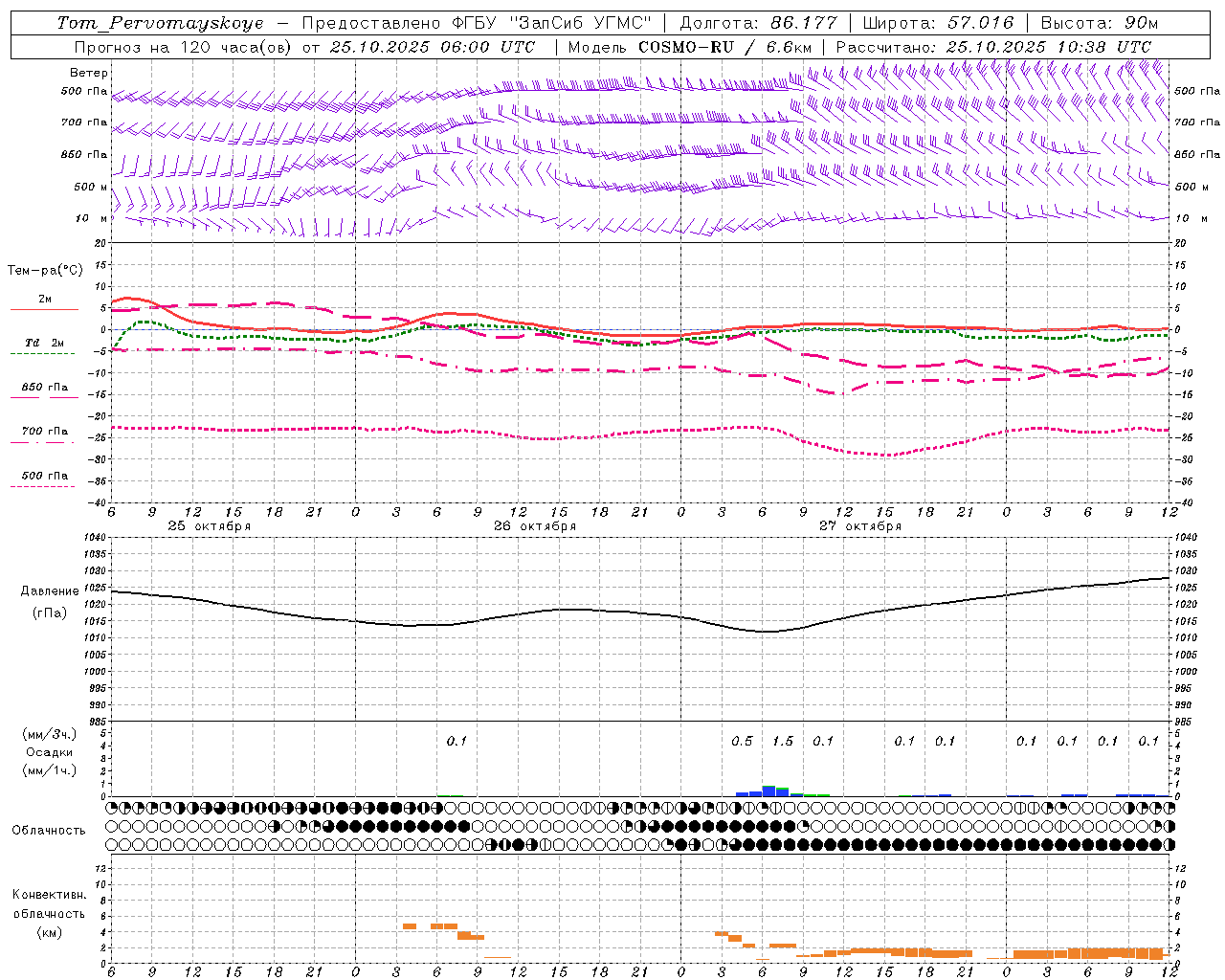Screen dimensions: 1225x980
Task: Click the Прогноз на 120 часа(ов) header text
Action: [x=184, y=47]
